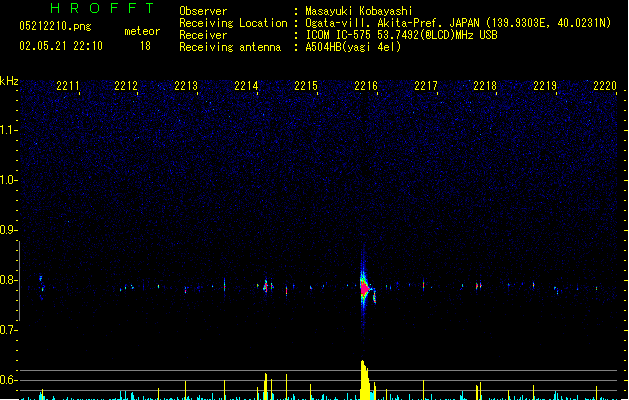Click the 0.9 kHz axis label
Viewport: 629px width, 400px height.
coord(8,230)
